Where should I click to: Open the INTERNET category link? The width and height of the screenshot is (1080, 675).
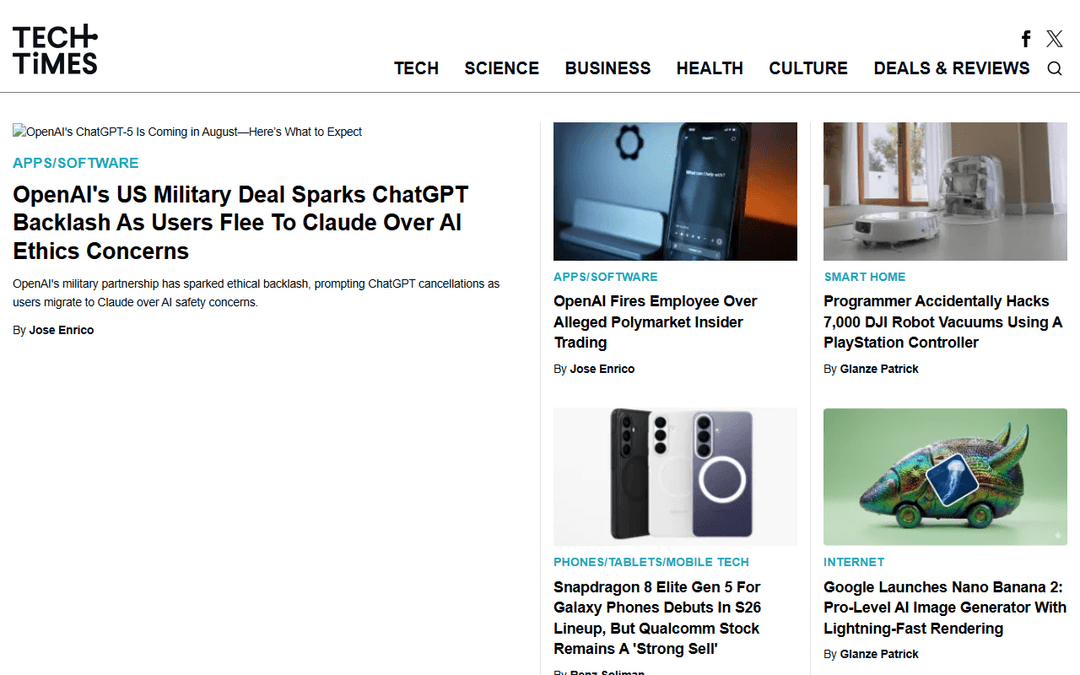click(x=853, y=562)
